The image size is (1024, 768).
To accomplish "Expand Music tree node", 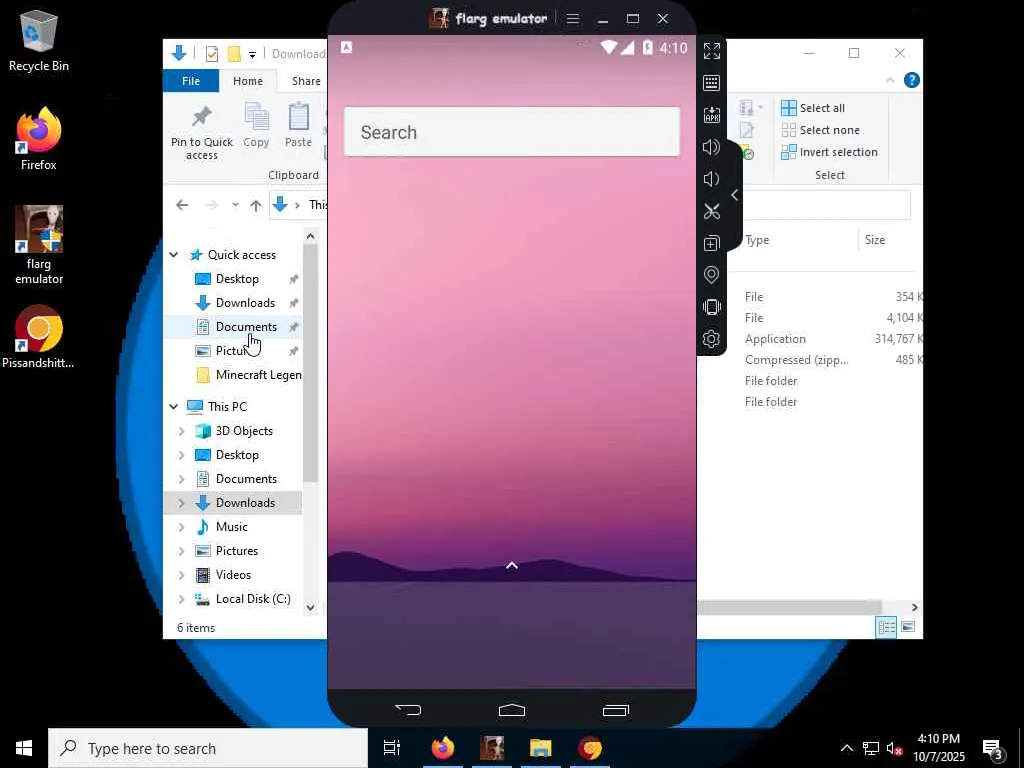I will click(182, 527).
